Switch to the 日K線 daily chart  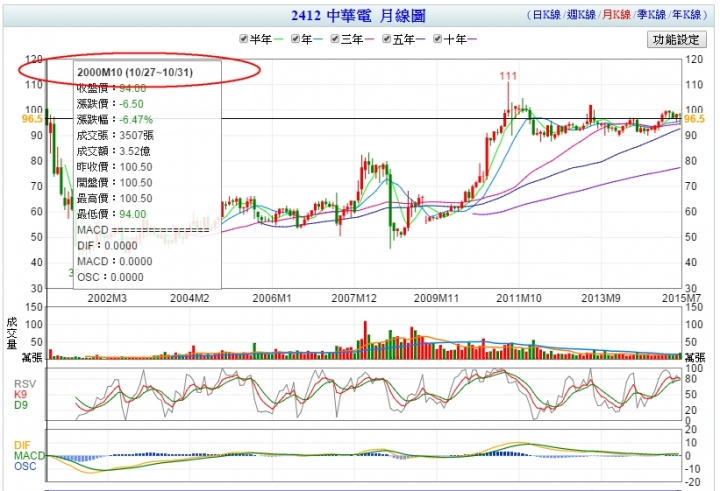pyautogui.click(x=546, y=15)
